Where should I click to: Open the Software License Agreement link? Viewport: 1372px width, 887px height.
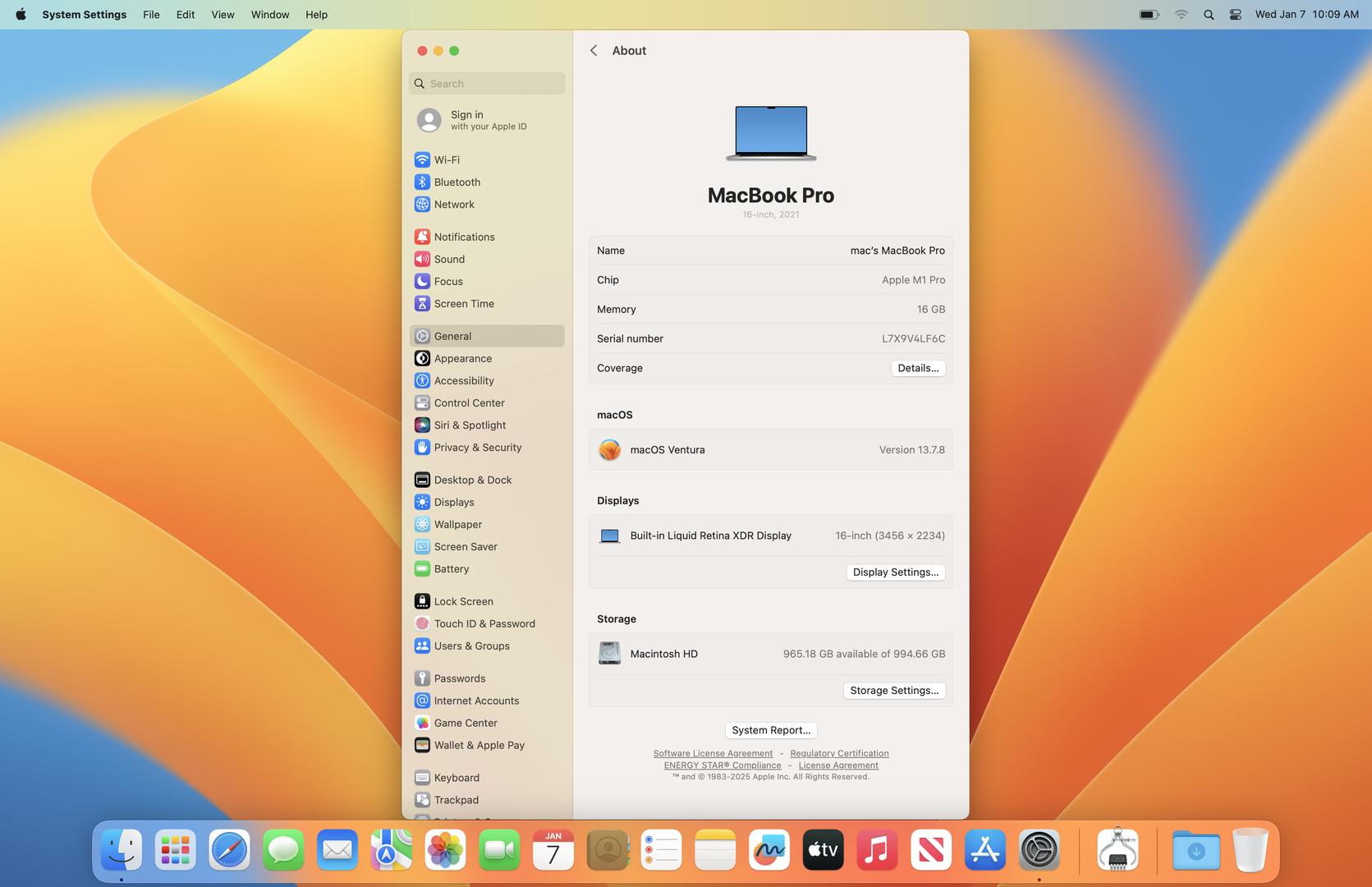pos(713,754)
